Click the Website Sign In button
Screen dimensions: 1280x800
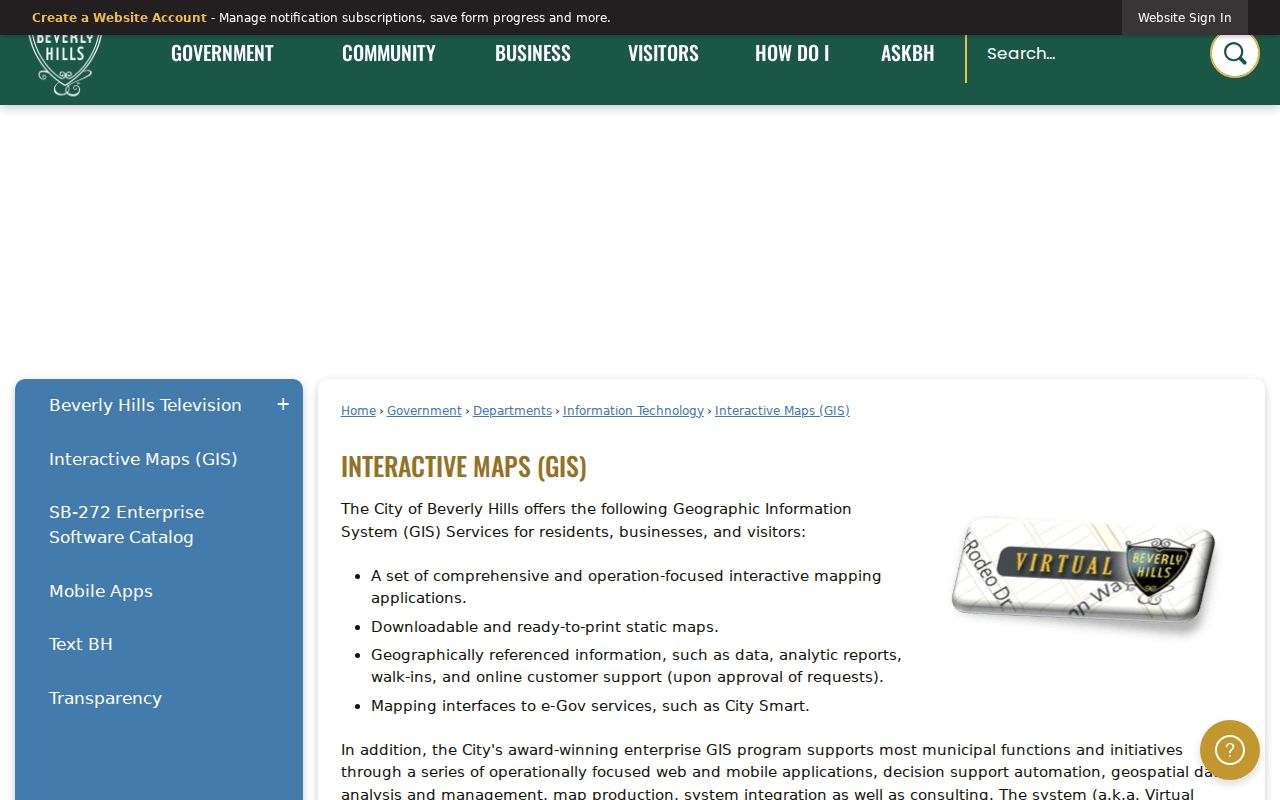1185,18
